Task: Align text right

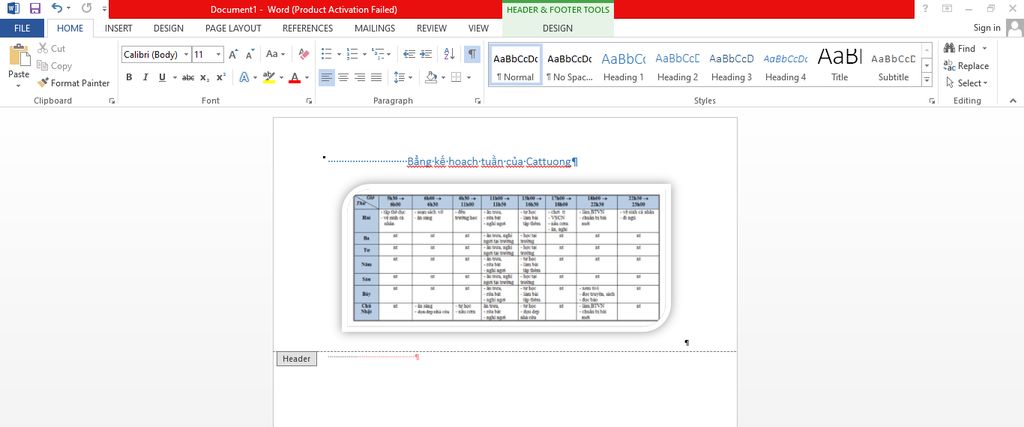Action: coord(359,77)
